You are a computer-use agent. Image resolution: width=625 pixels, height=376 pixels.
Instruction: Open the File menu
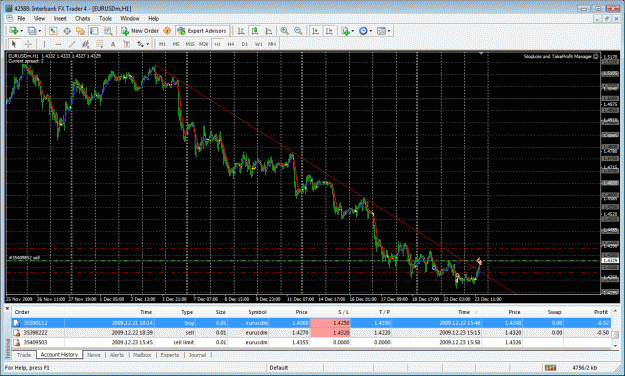coord(21,18)
